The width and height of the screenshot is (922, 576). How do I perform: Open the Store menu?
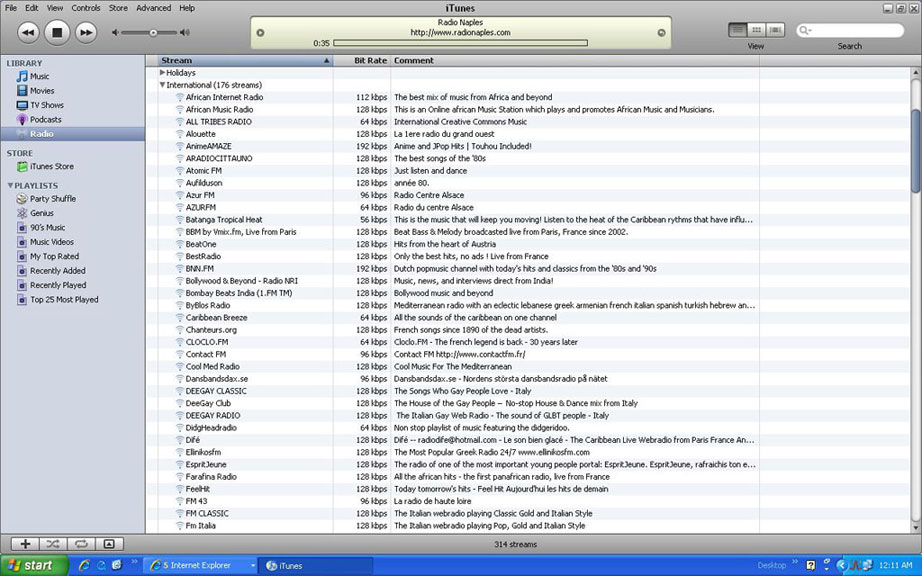point(118,8)
